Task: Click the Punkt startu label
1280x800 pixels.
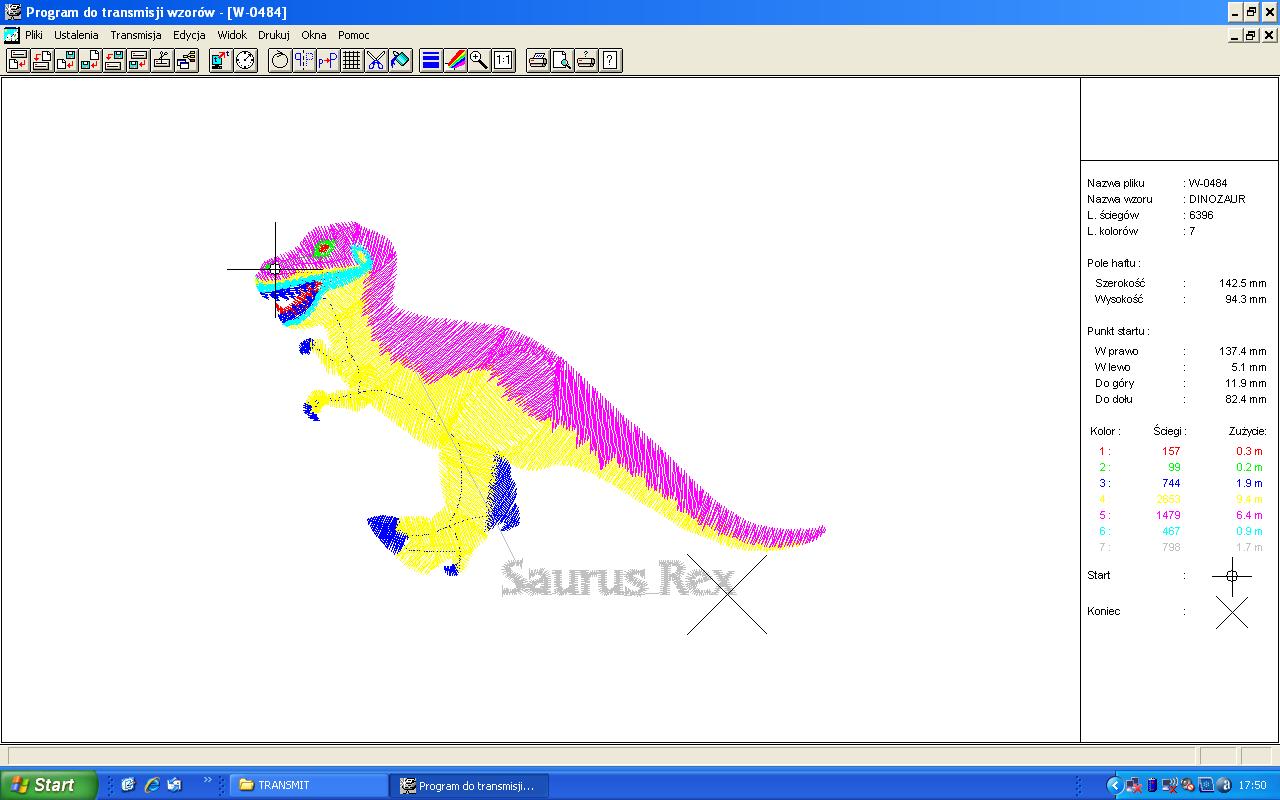Action: [x=1118, y=331]
